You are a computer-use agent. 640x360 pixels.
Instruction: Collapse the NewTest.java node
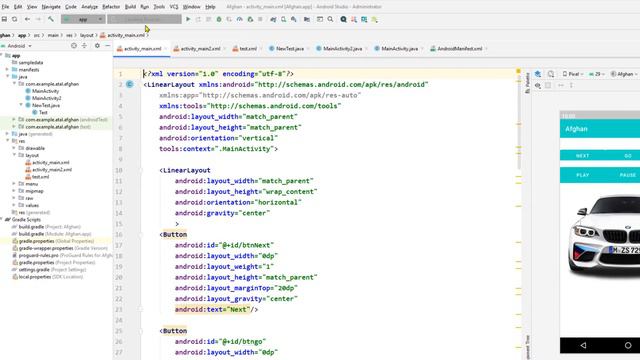(21, 105)
